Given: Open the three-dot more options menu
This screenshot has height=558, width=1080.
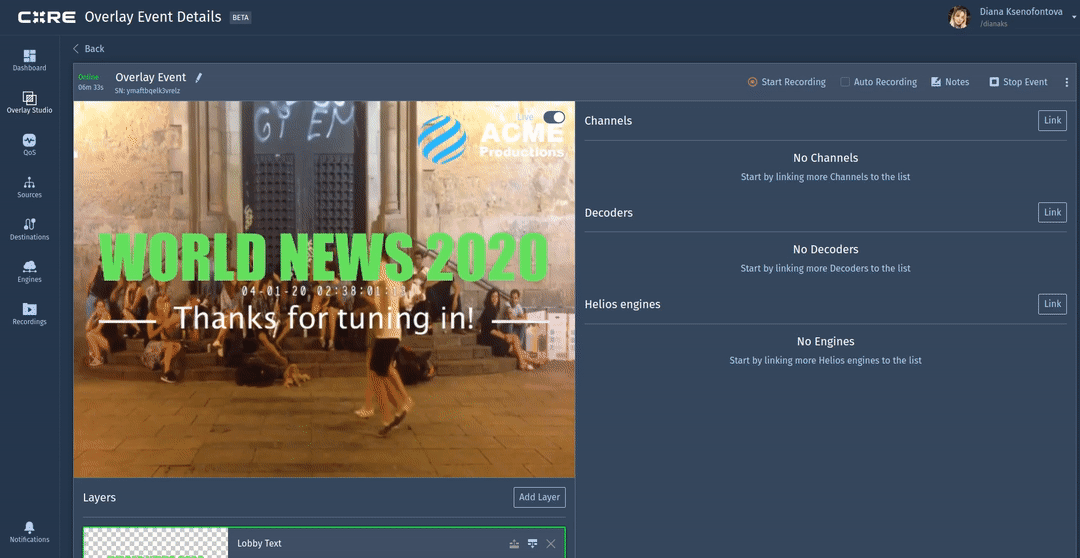Looking at the screenshot, I should (1066, 82).
